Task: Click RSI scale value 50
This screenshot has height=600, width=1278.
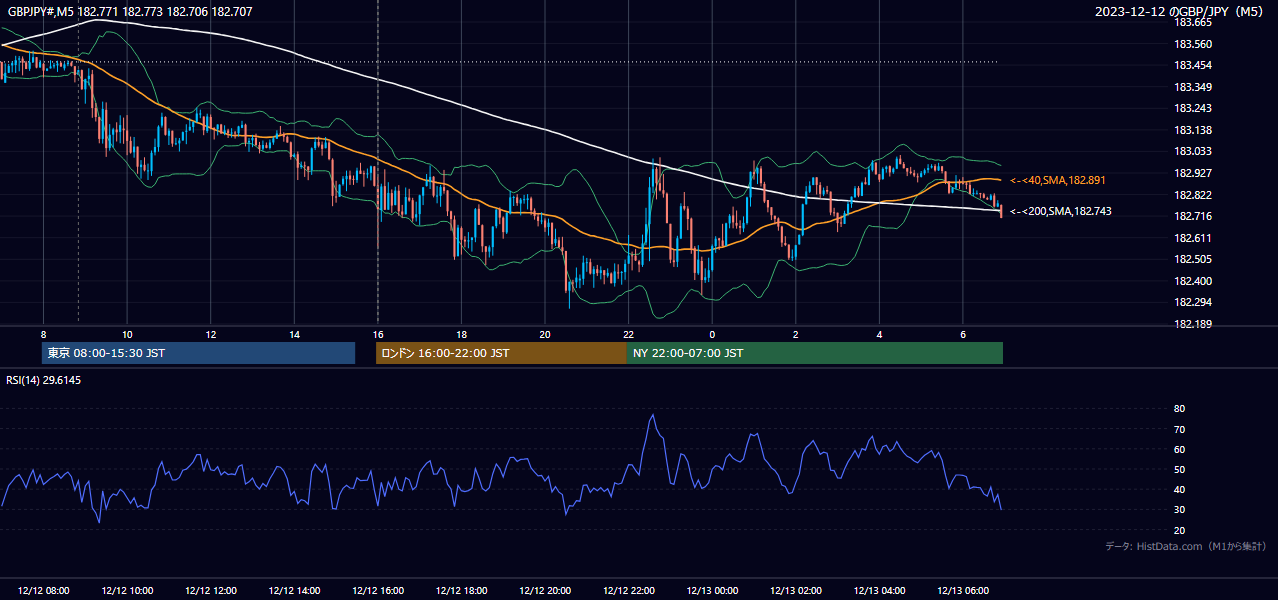Action: pyautogui.click(x=1179, y=469)
